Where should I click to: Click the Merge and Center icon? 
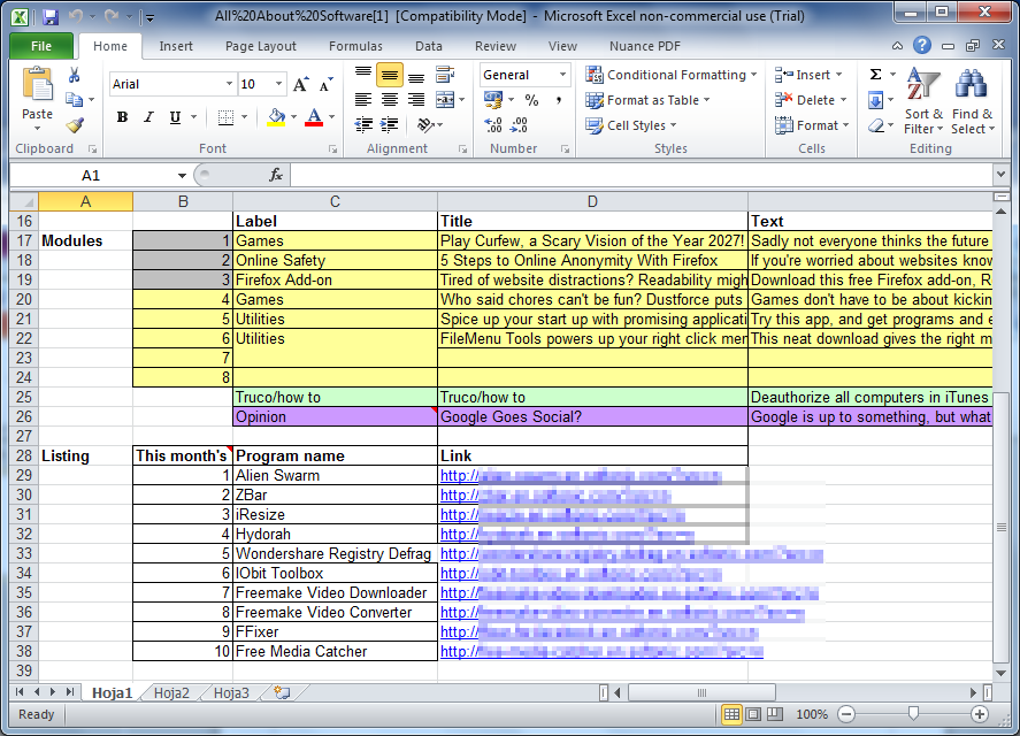pos(445,100)
